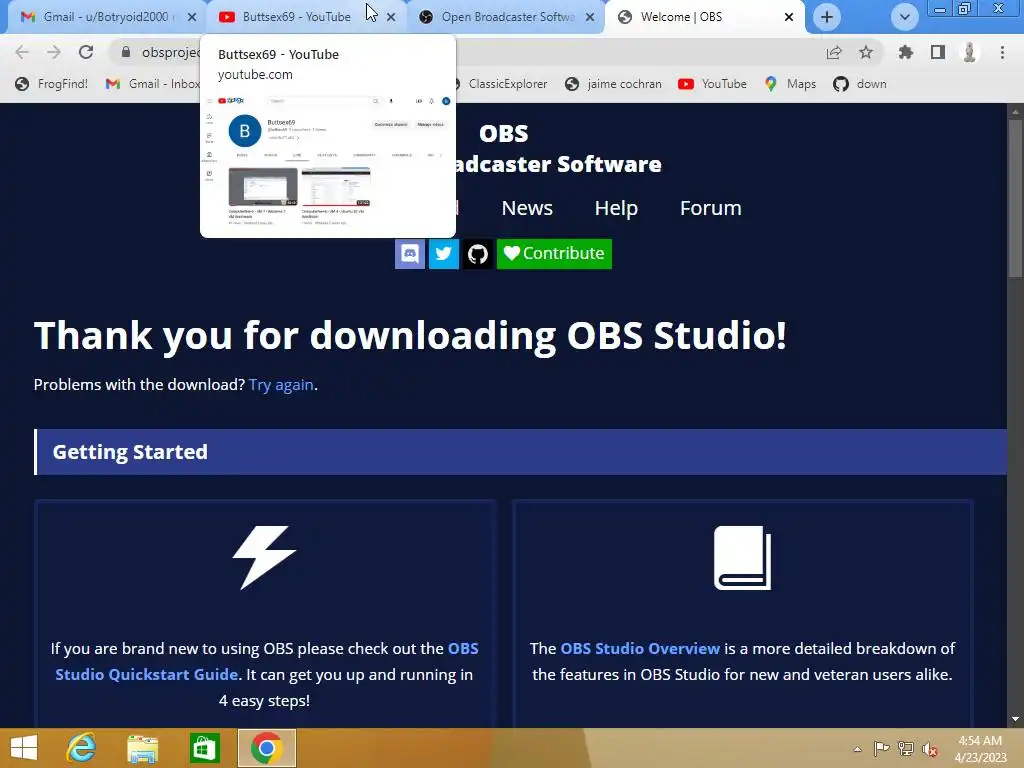This screenshot has height=768, width=1024.
Task: Open the Help page
Action: (616, 208)
